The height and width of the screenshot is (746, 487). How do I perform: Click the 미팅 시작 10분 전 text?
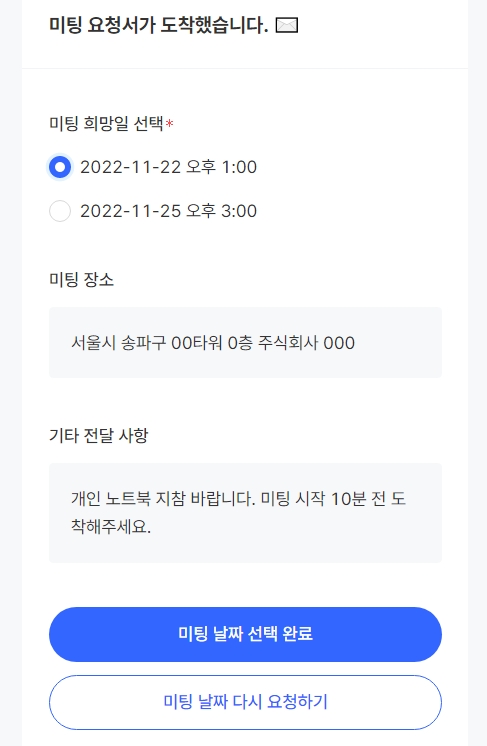point(323,499)
